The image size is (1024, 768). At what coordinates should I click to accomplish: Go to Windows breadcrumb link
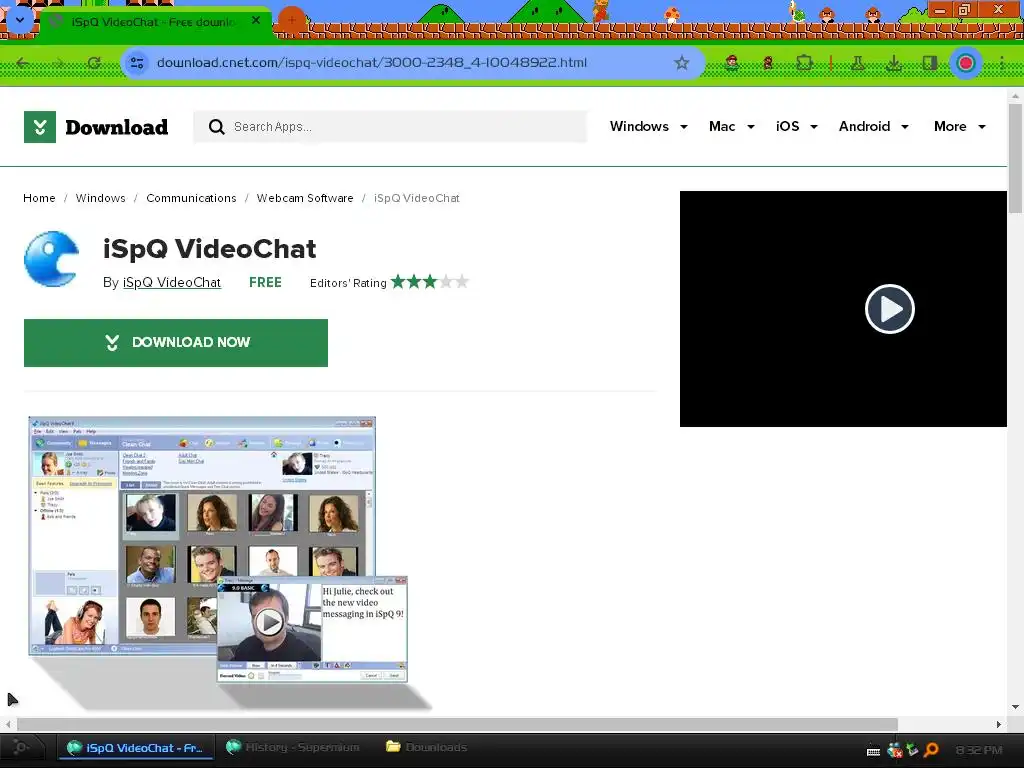101,198
